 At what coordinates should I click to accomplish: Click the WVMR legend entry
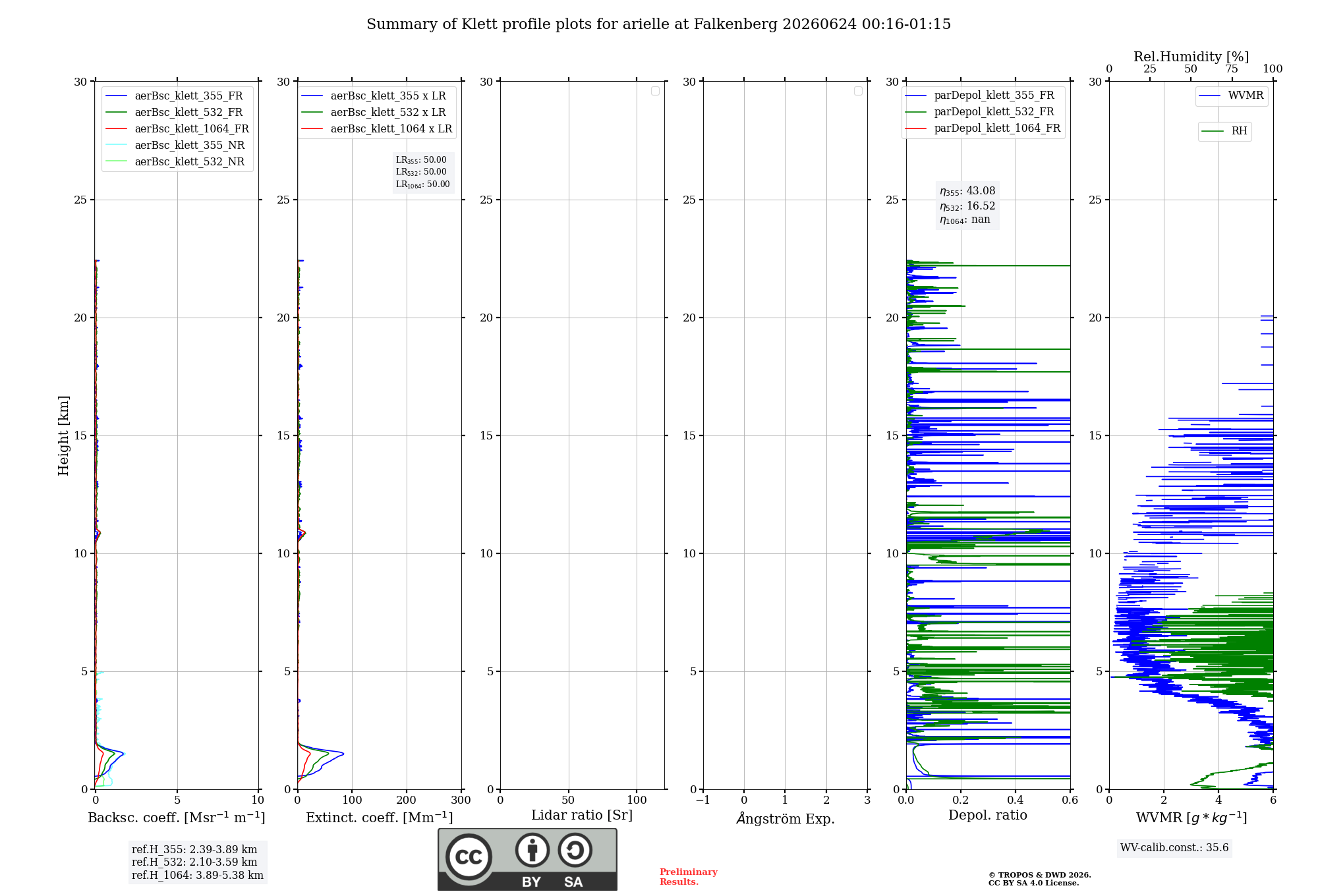point(1231,96)
